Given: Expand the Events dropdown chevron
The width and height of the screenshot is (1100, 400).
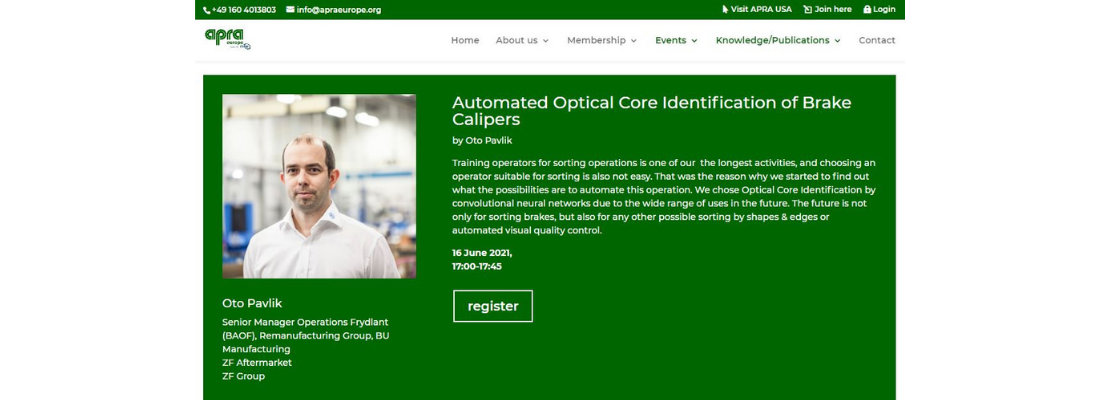Looking at the screenshot, I should coord(694,41).
